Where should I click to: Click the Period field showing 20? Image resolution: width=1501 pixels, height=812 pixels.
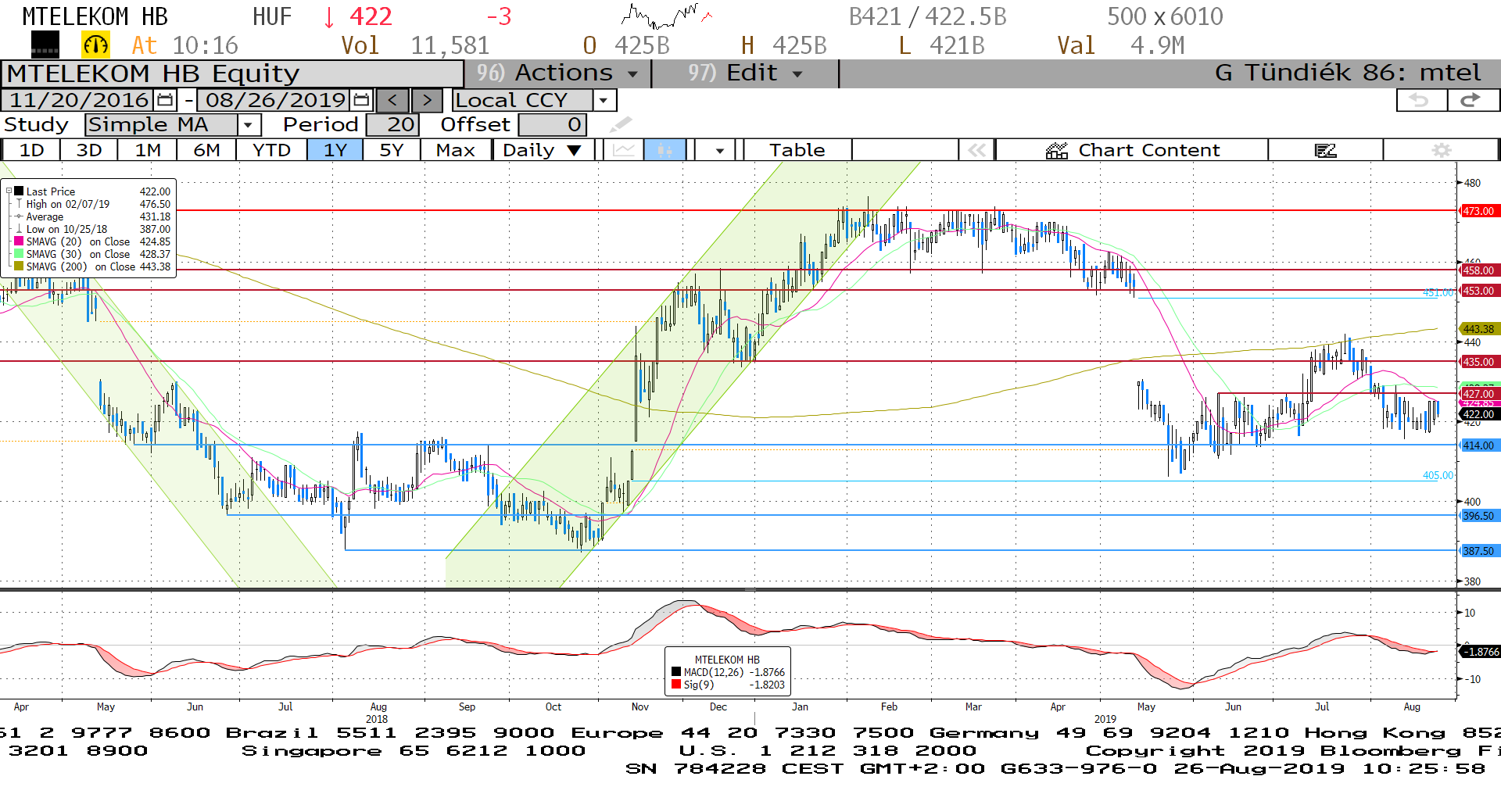click(x=393, y=124)
